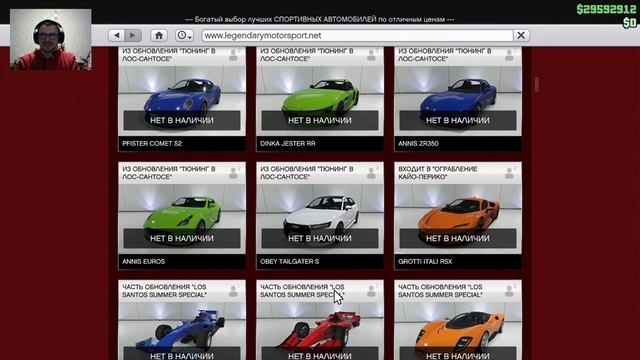Click the seats icon on Obey Tailgater S card
This screenshot has width=640, height=360.
point(371,173)
